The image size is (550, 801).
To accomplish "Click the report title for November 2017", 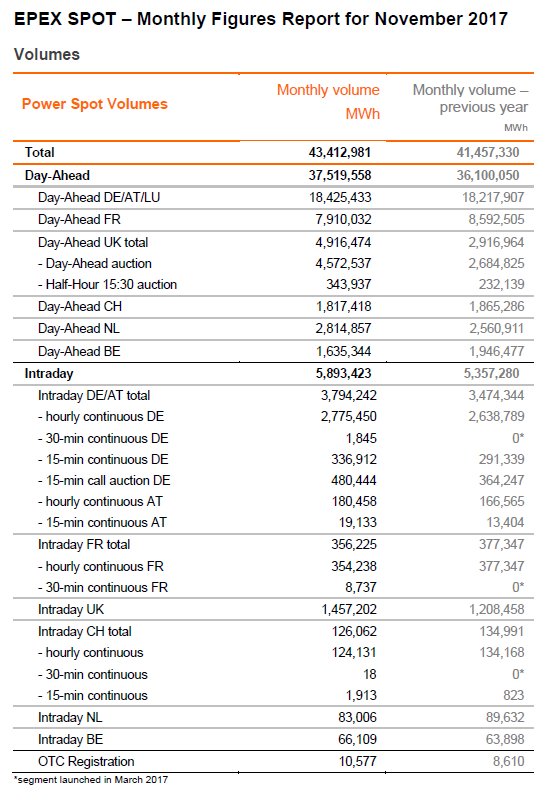I will pyautogui.click(x=260, y=19).
